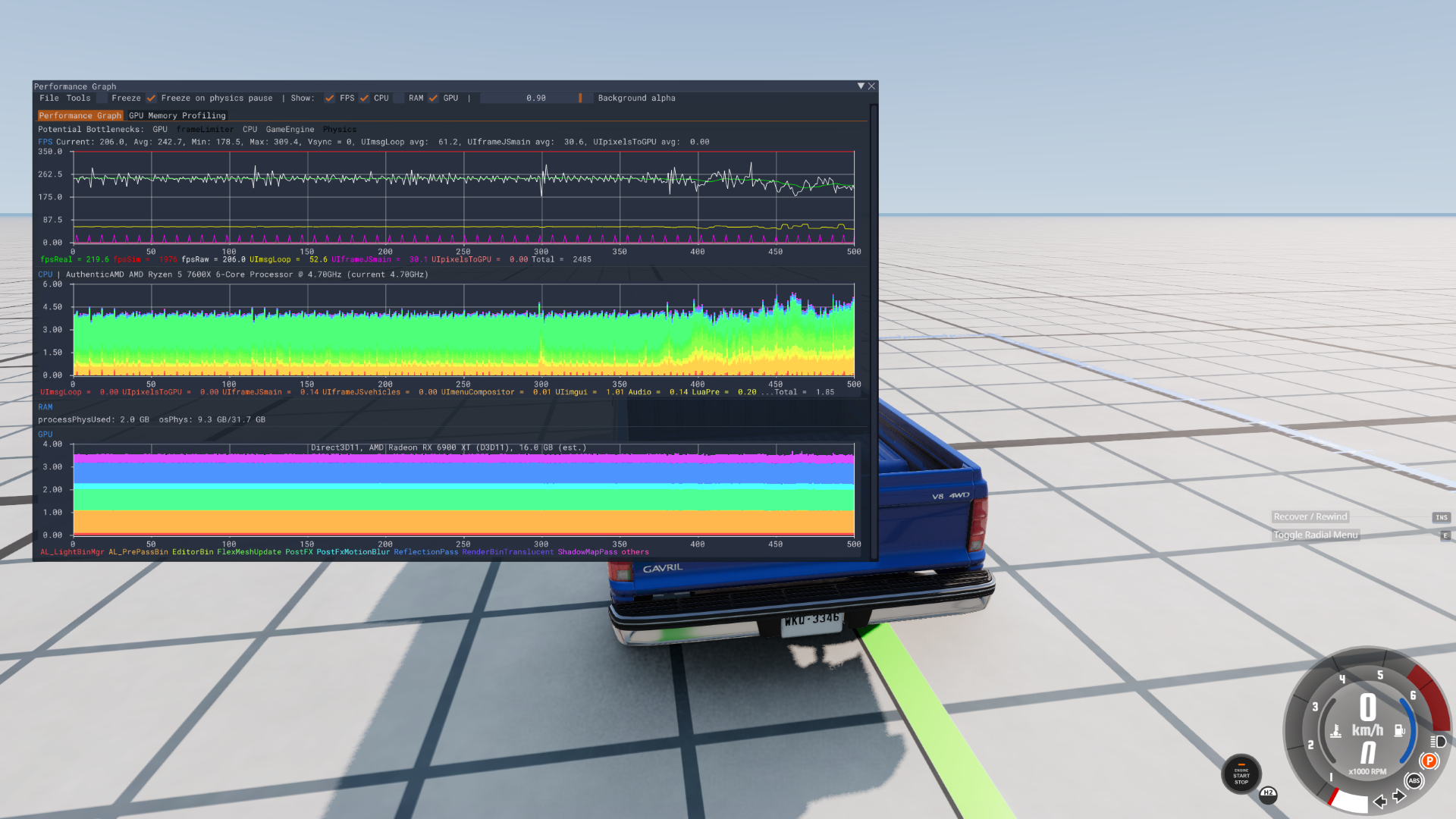Enable the Freeze checkbox
This screenshot has width=1456, height=819.
click(102, 98)
